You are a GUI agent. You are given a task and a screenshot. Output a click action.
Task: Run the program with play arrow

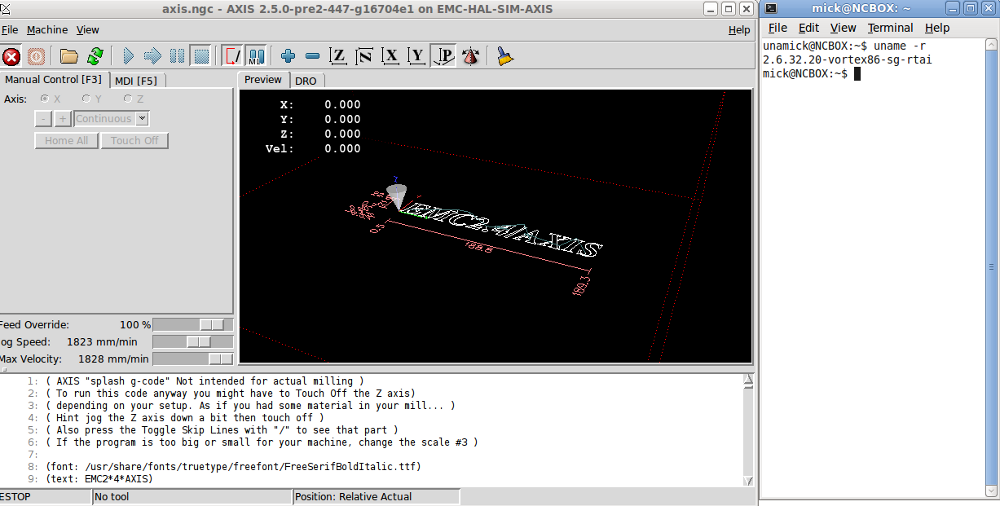(x=128, y=56)
